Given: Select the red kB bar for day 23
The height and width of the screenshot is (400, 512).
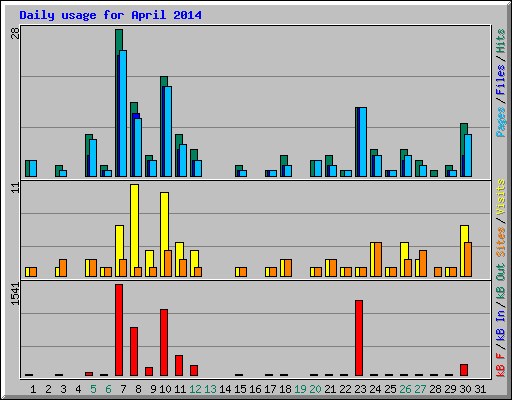Looking at the screenshot, I should 359,338.
